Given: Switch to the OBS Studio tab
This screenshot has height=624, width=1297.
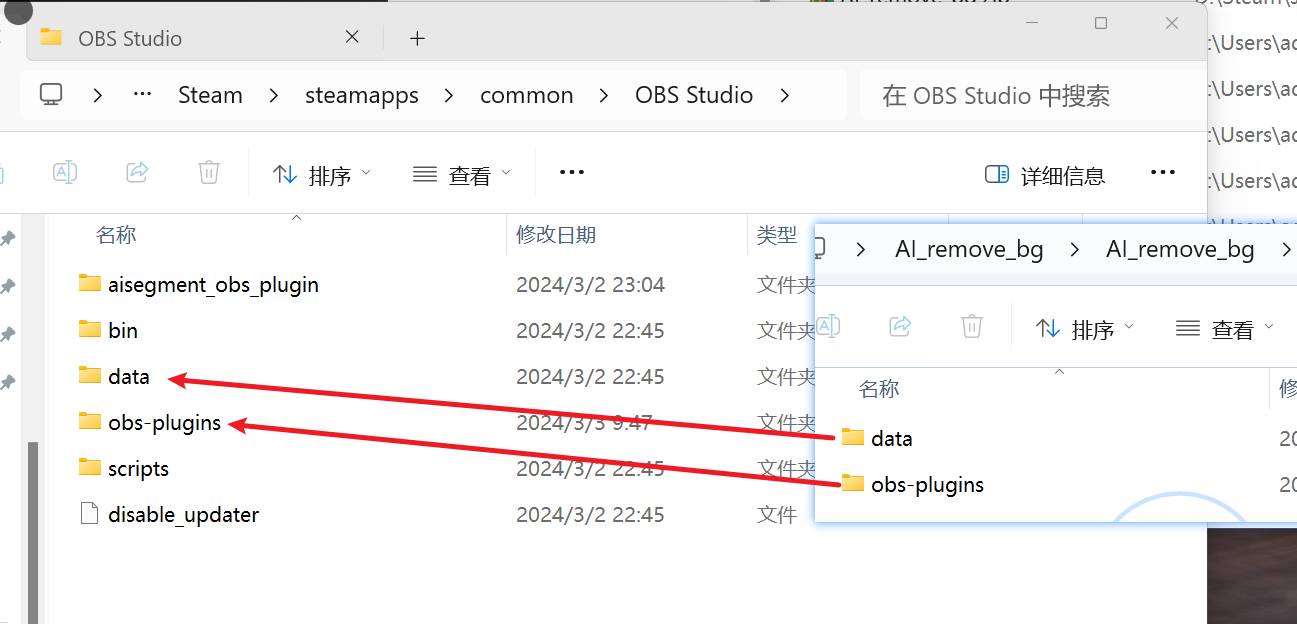Looking at the screenshot, I should (130, 38).
